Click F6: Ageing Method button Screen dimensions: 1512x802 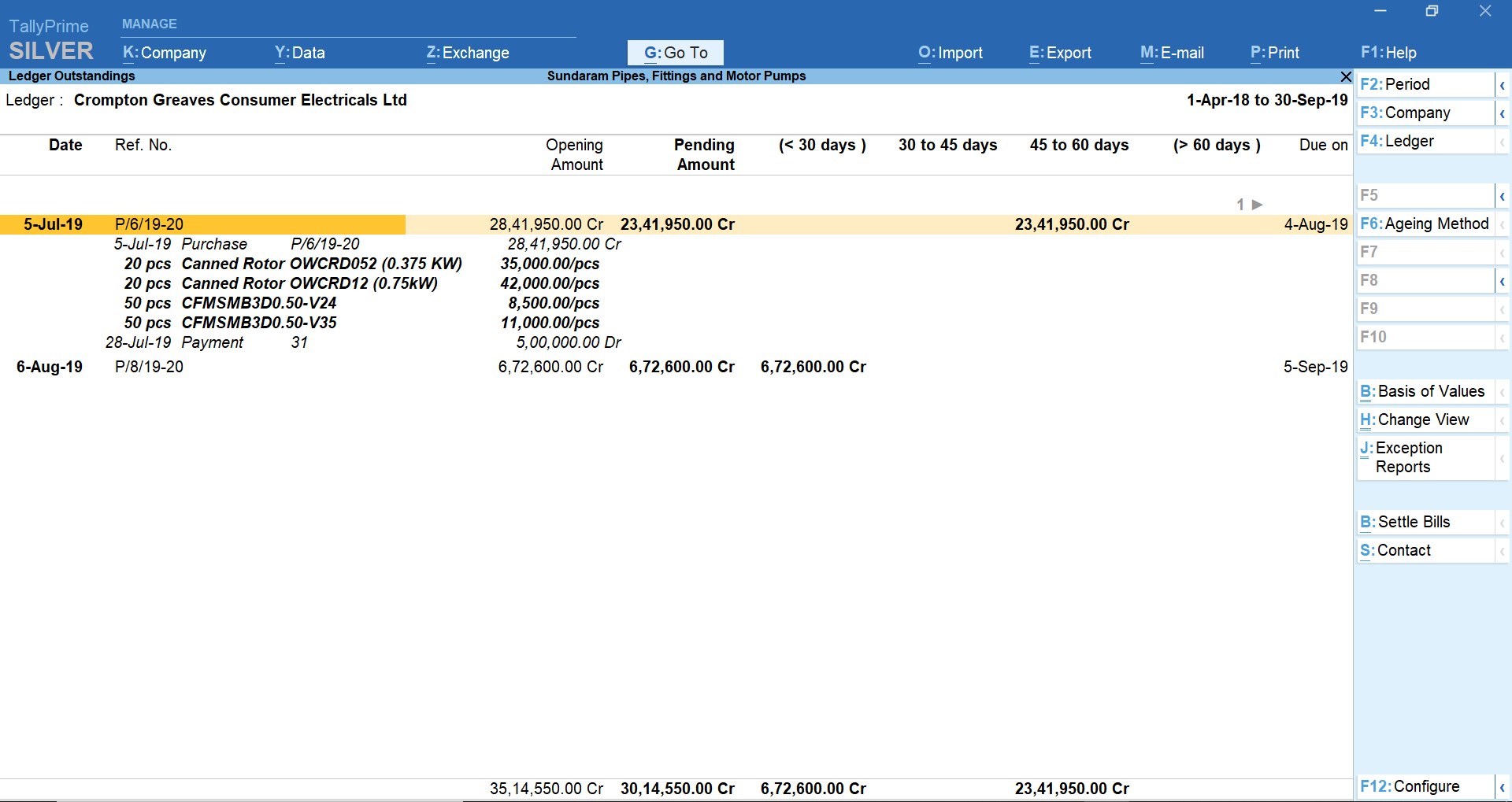pyautogui.click(x=1425, y=224)
